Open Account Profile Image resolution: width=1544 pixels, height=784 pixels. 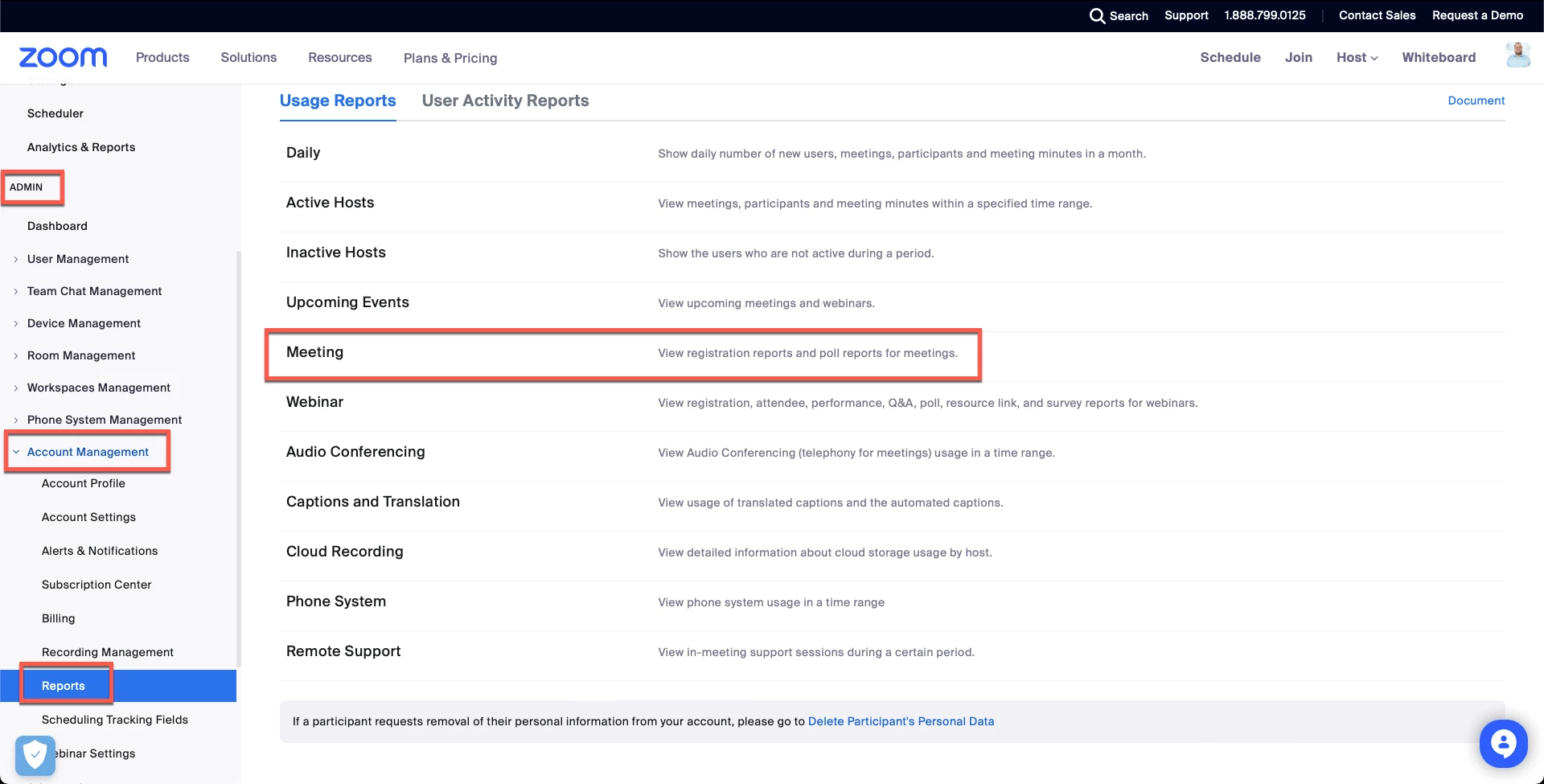pos(84,483)
